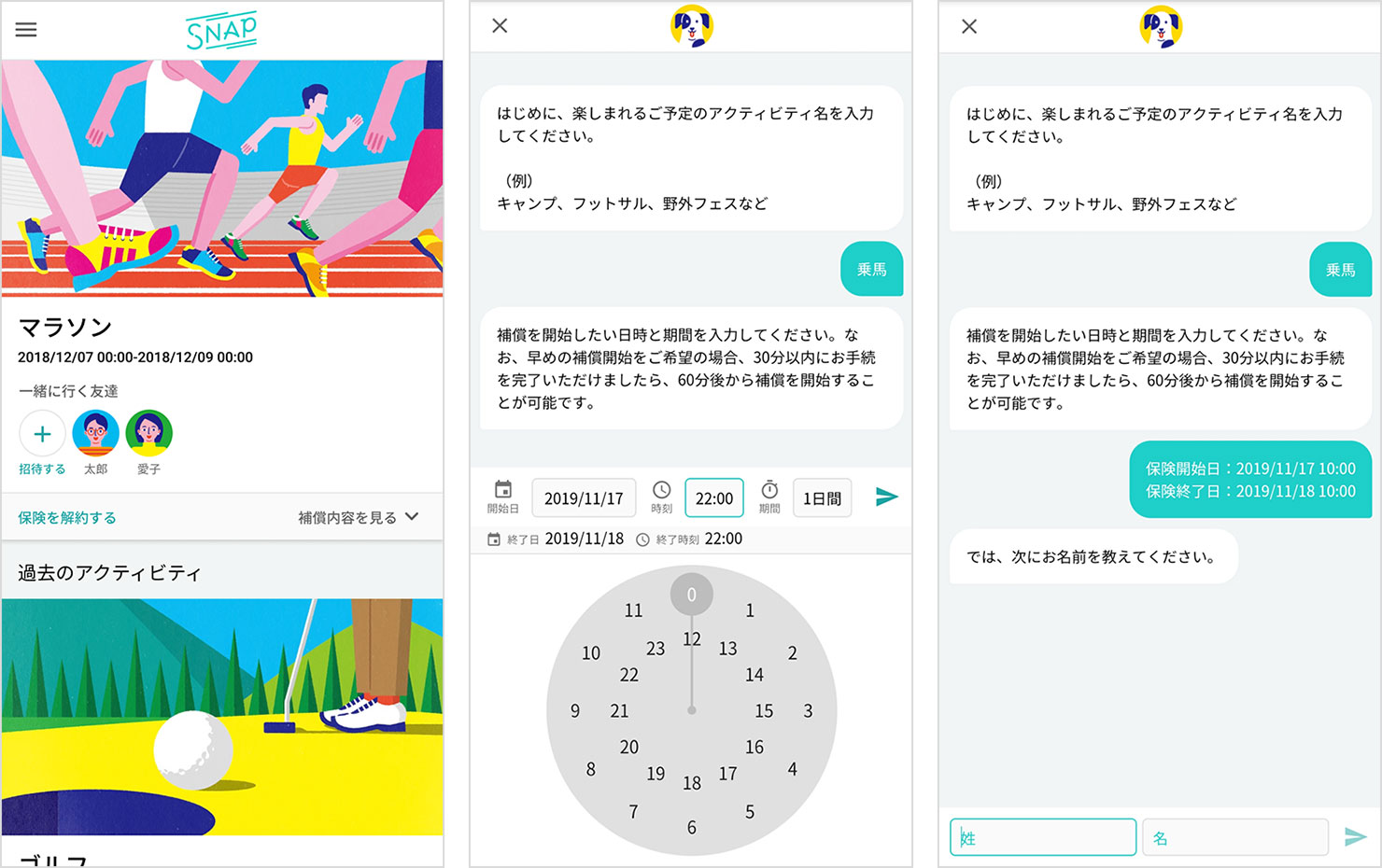1382x868 pixels.
Task: Pick hour 11 on the clock dial
Action: coord(633,610)
